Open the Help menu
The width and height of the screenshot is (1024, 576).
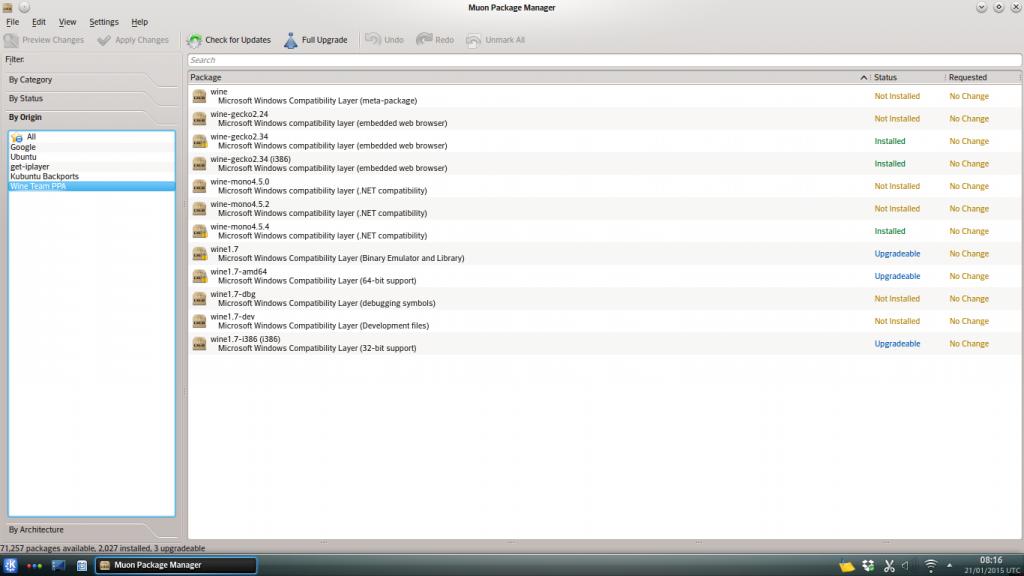click(139, 22)
